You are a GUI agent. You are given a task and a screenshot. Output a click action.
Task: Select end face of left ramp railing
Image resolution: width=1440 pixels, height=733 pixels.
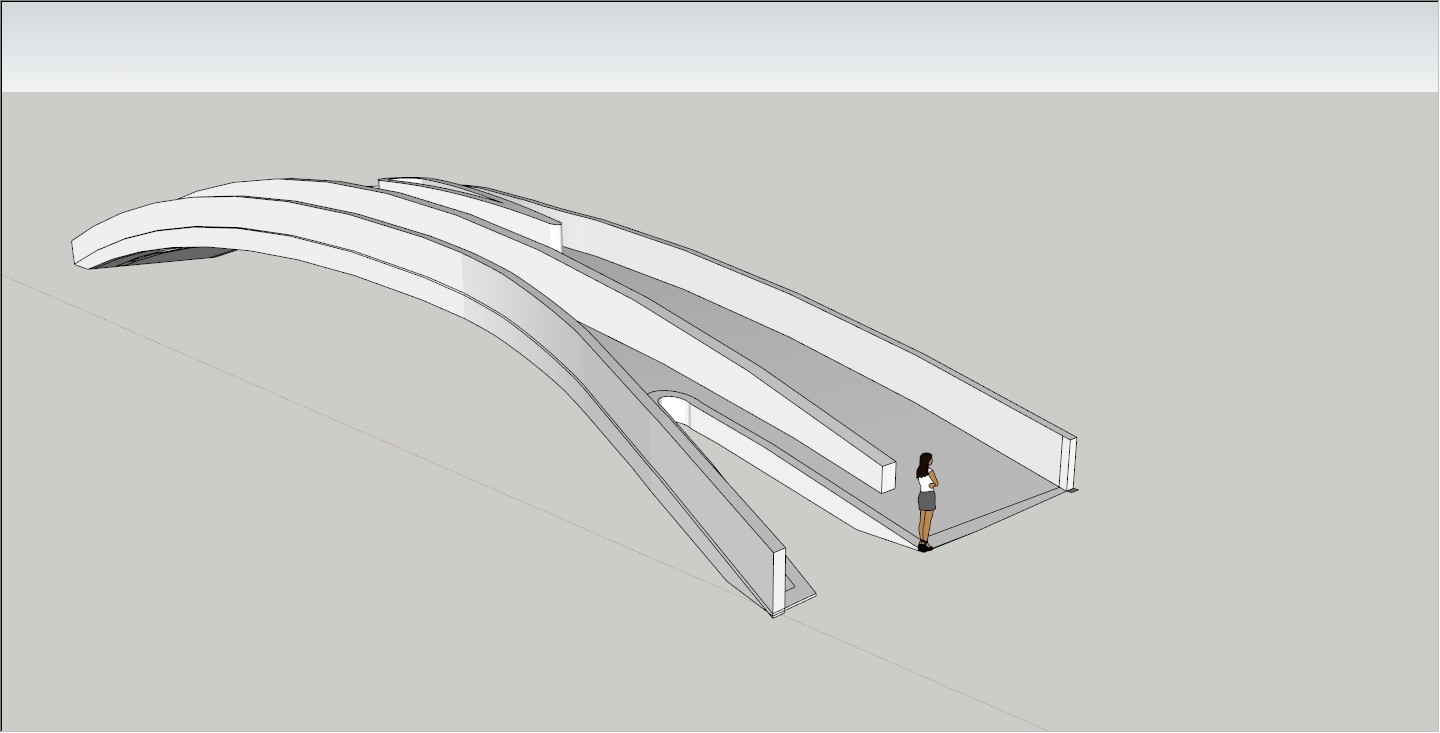pyautogui.click(x=779, y=581)
